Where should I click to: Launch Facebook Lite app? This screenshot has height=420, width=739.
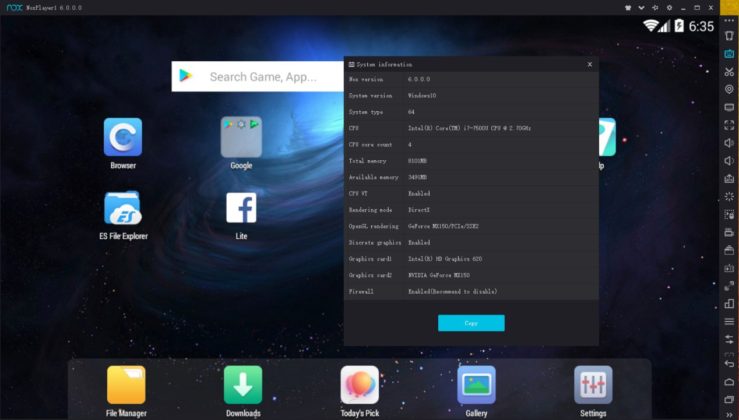(241, 208)
